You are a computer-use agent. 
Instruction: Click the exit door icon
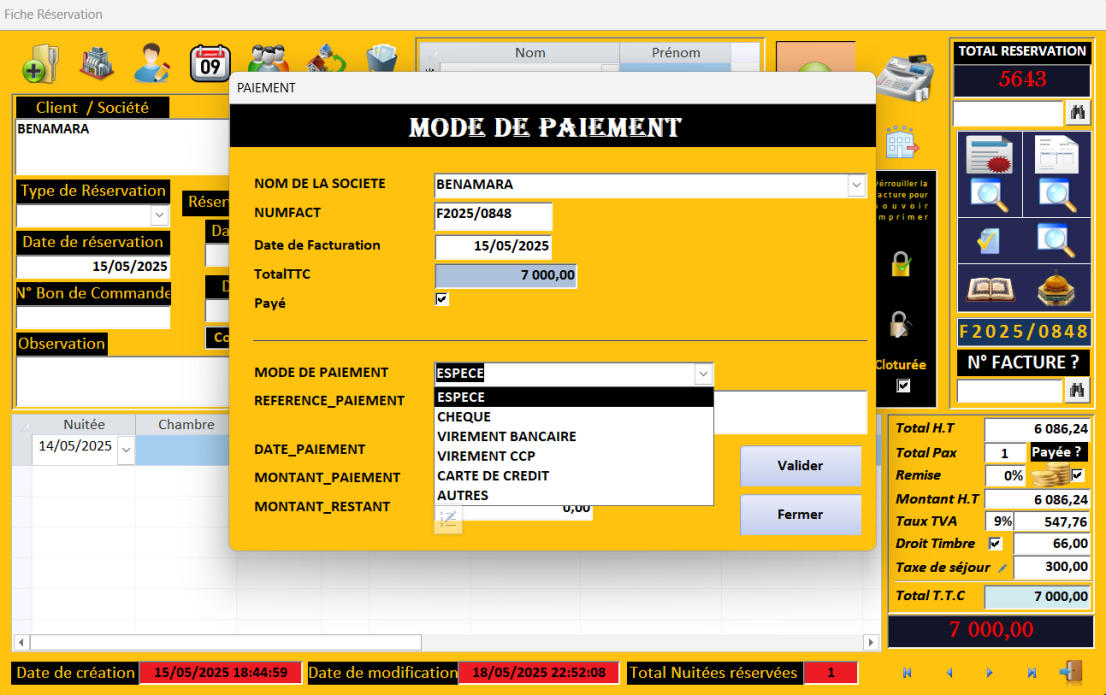click(1071, 672)
